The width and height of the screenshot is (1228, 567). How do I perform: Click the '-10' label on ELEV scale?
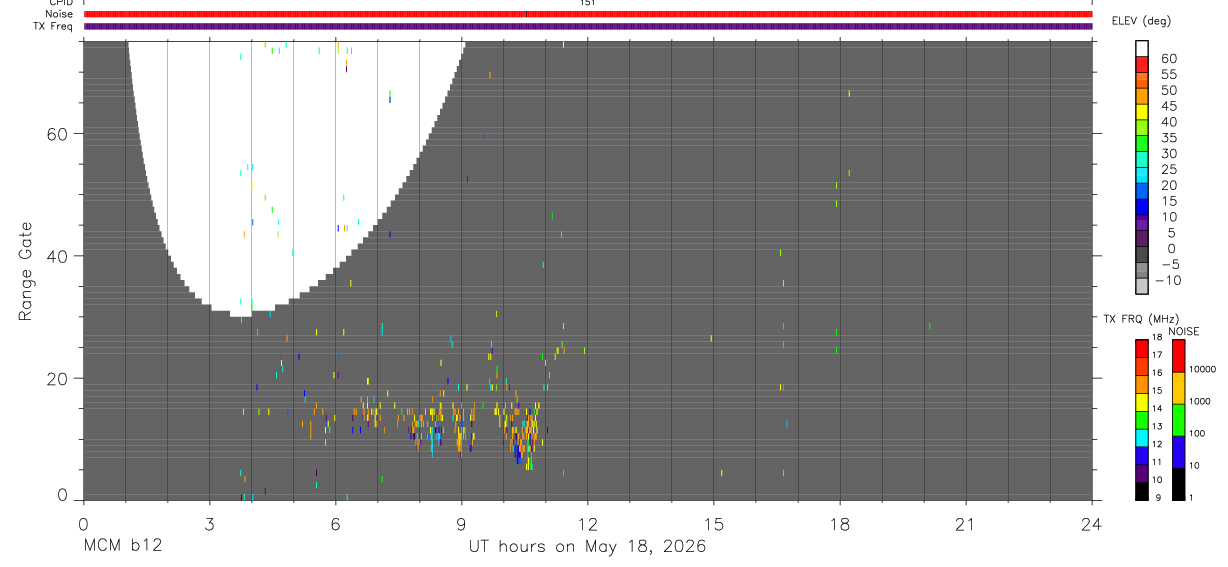pyautogui.click(x=1167, y=280)
